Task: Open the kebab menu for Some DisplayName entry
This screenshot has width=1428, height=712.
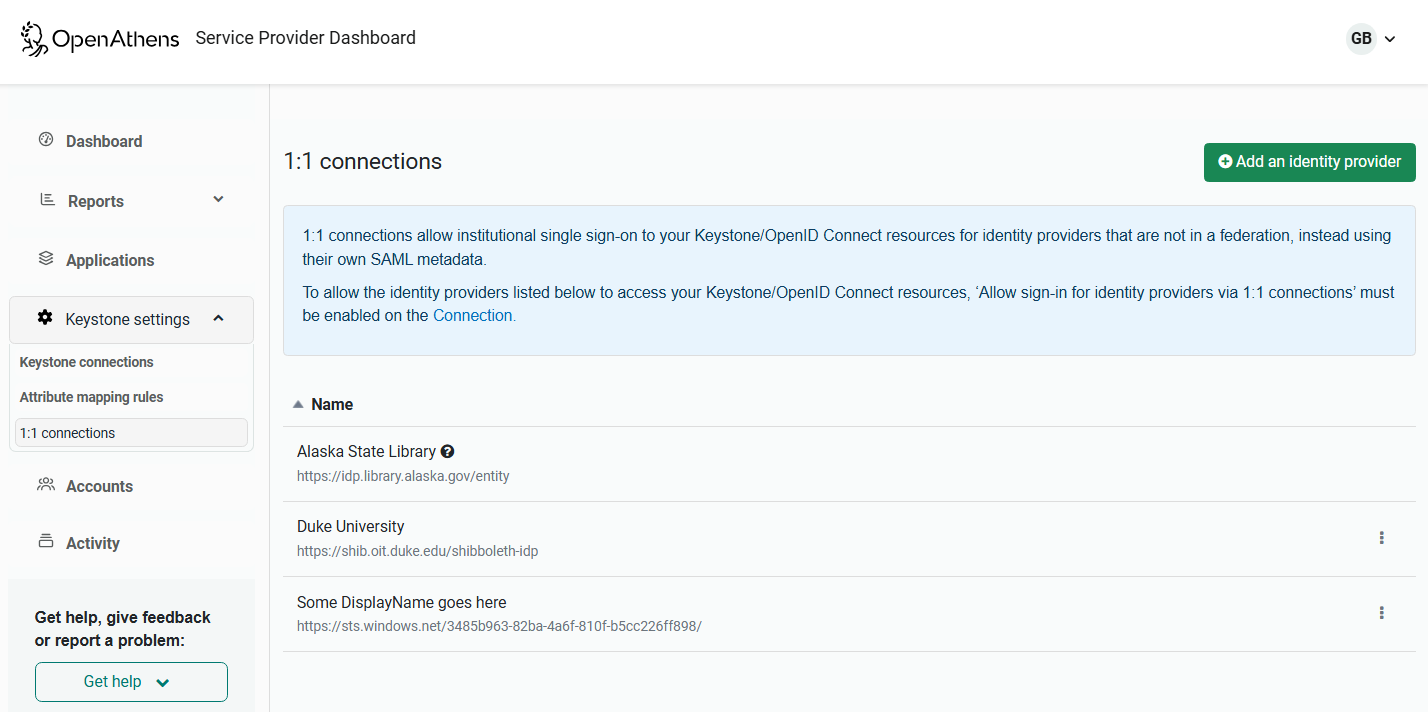Action: pyautogui.click(x=1382, y=612)
